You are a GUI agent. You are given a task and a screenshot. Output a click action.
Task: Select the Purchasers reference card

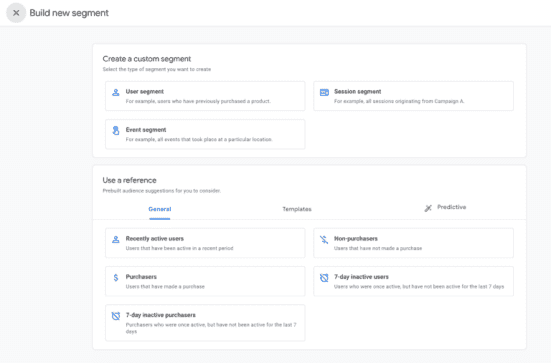pos(205,281)
